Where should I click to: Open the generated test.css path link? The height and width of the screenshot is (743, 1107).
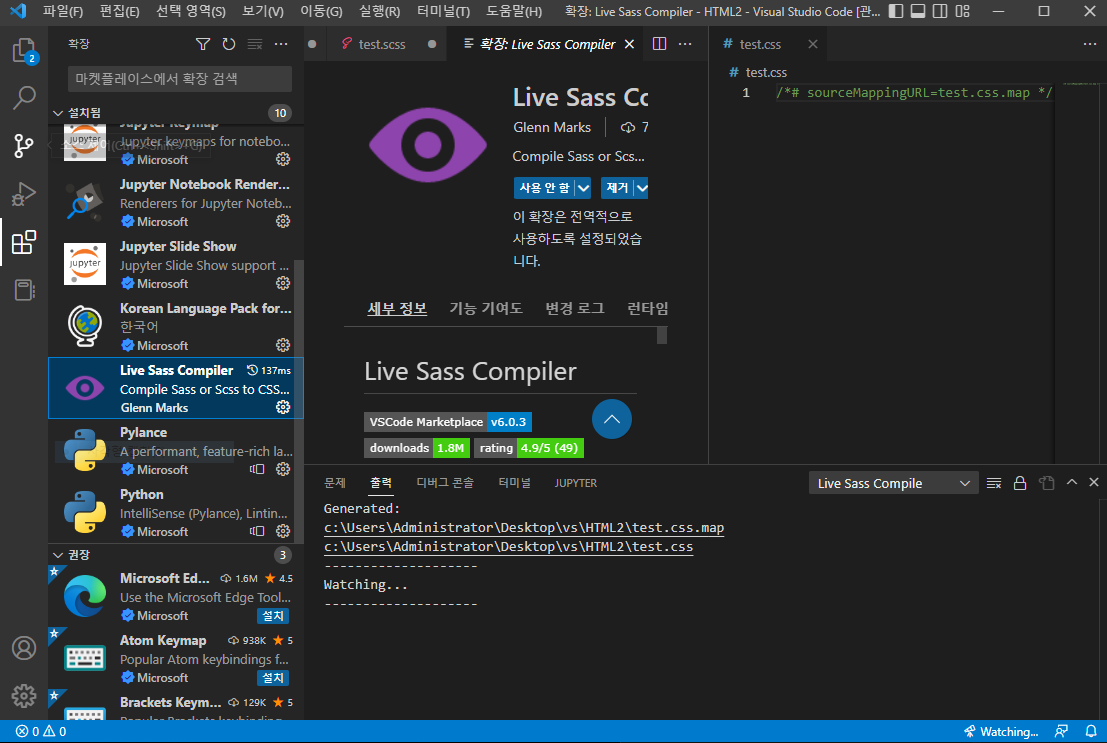(x=508, y=547)
